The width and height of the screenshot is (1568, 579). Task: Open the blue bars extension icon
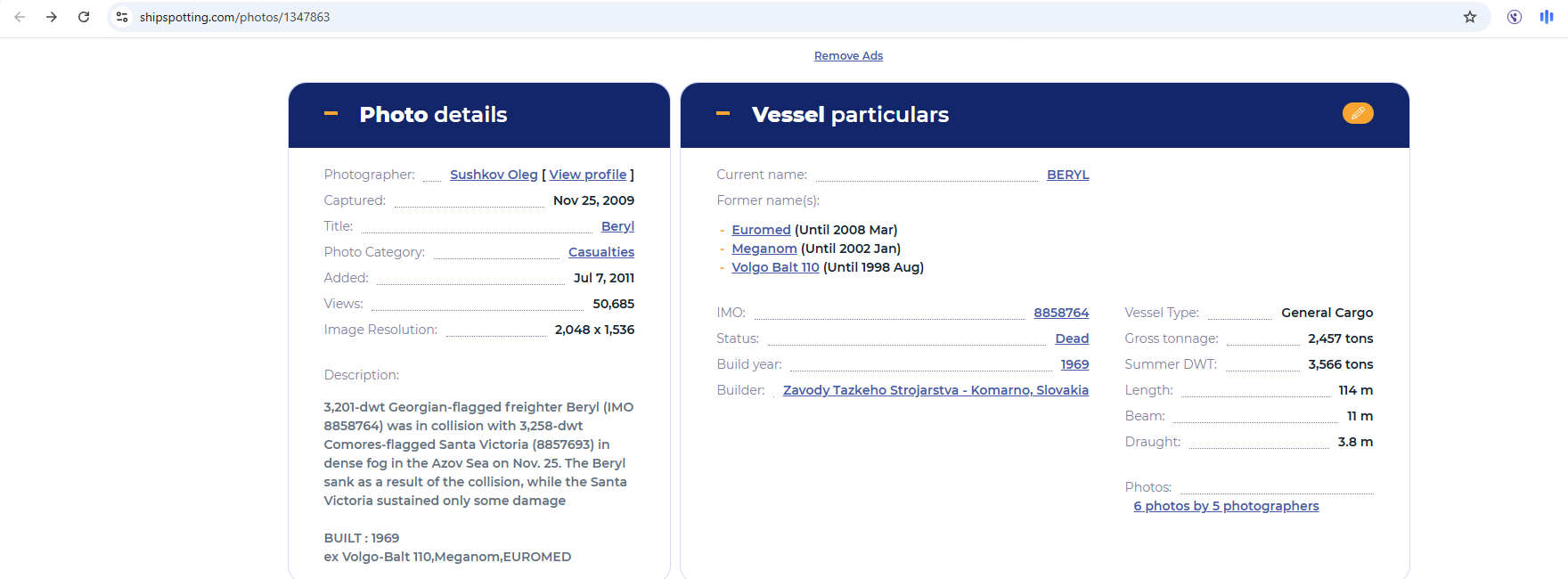click(1547, 17)
